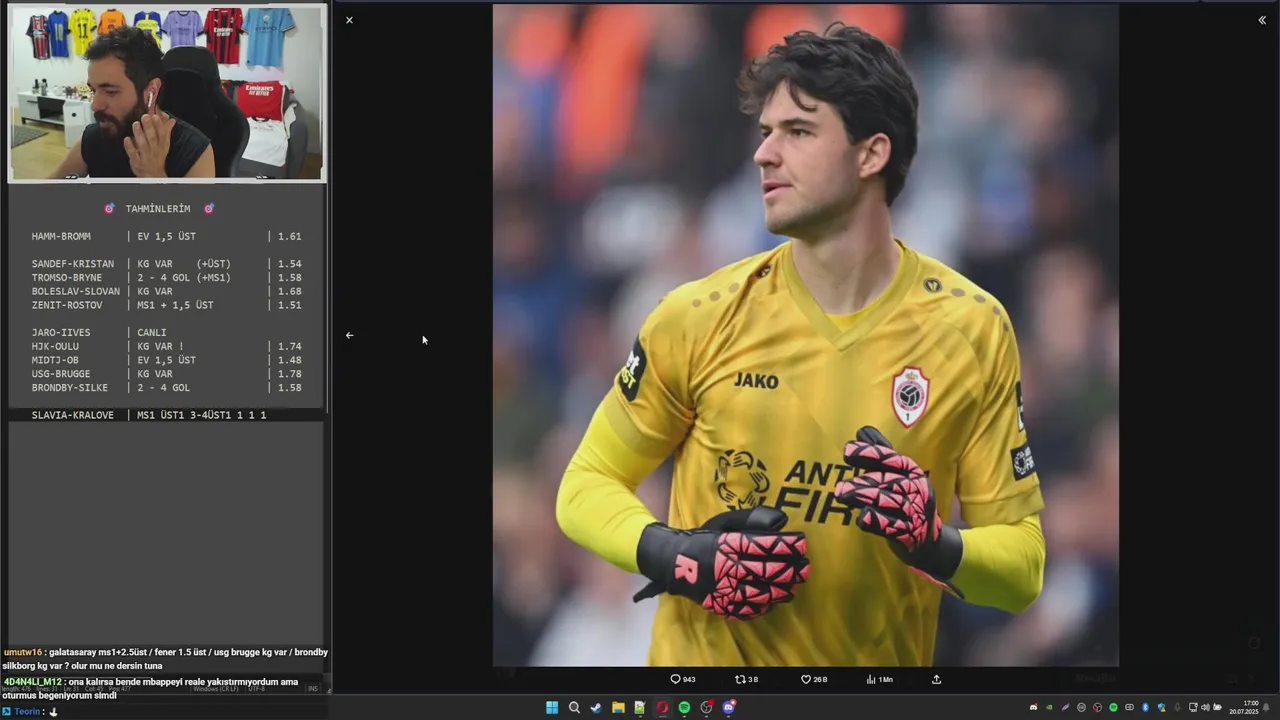Image resolution: width=1280 pixels, height=720 pixels.
Task: Open Spotify from taskbar
Action: coord(684,708)
